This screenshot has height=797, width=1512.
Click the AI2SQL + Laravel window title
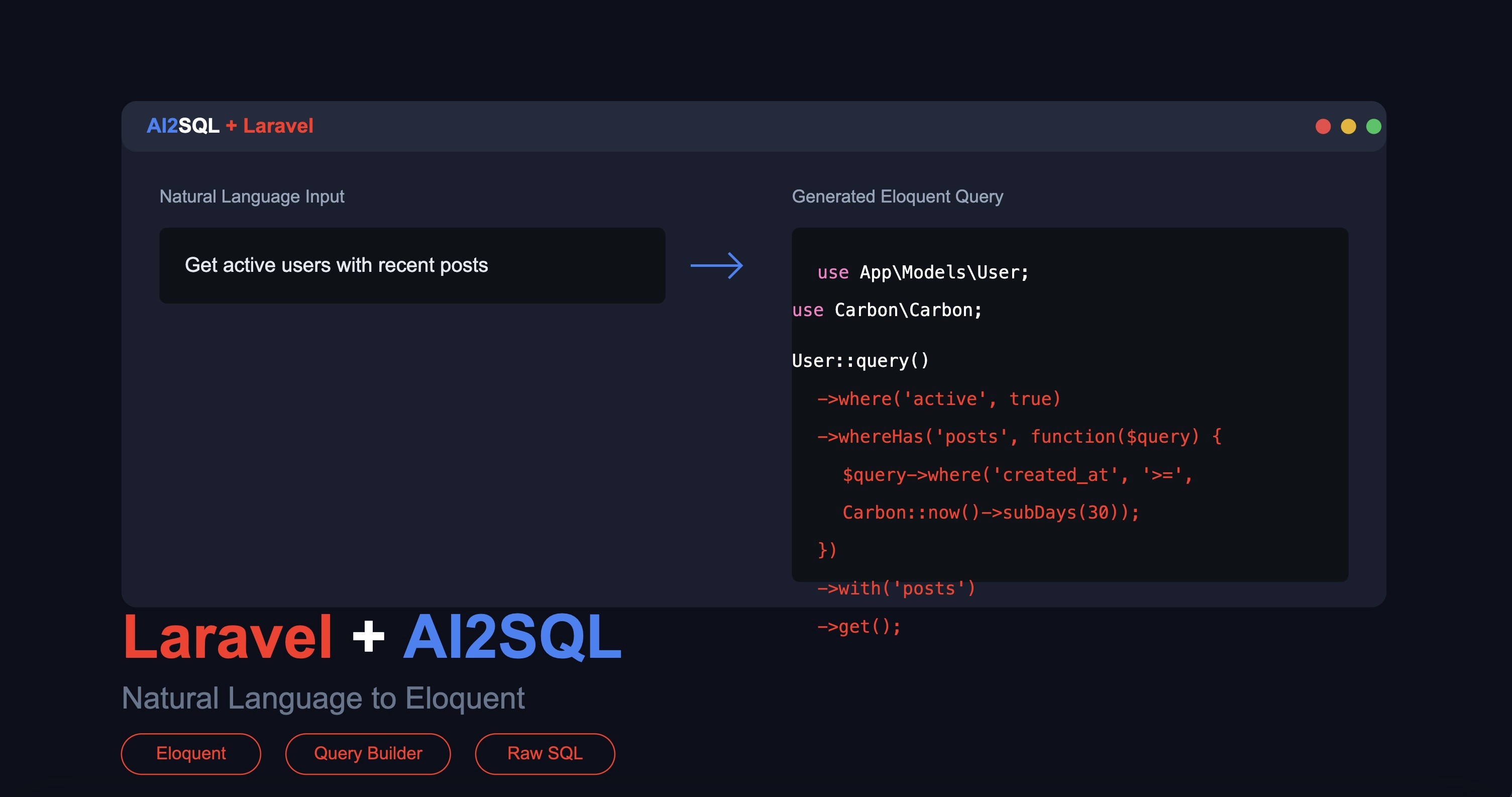click(230, 126)
